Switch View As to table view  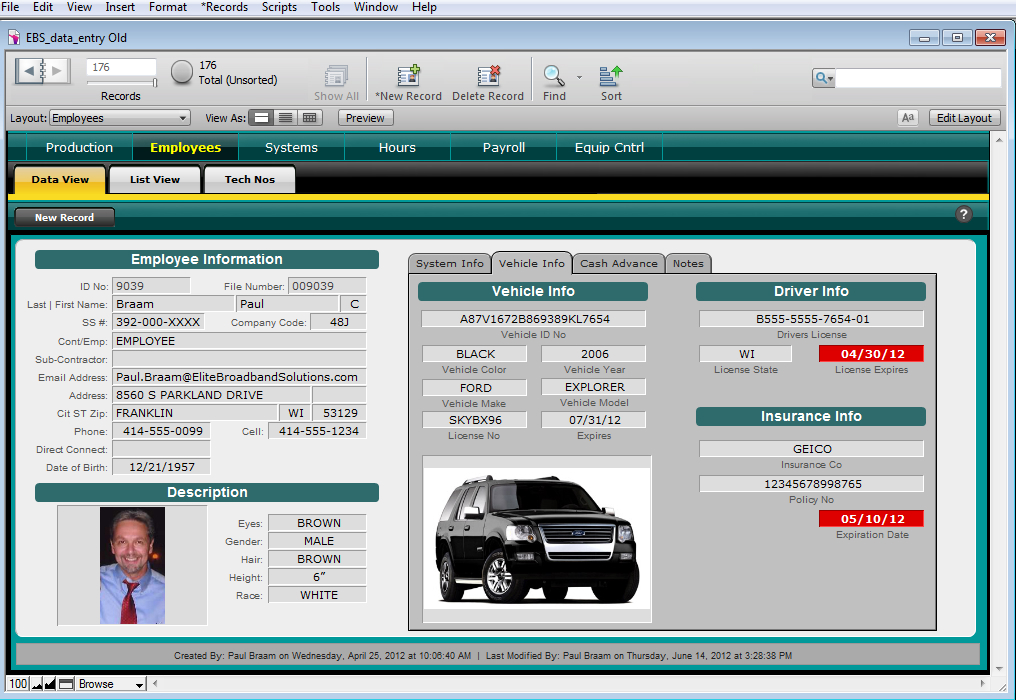coord(309,118)
